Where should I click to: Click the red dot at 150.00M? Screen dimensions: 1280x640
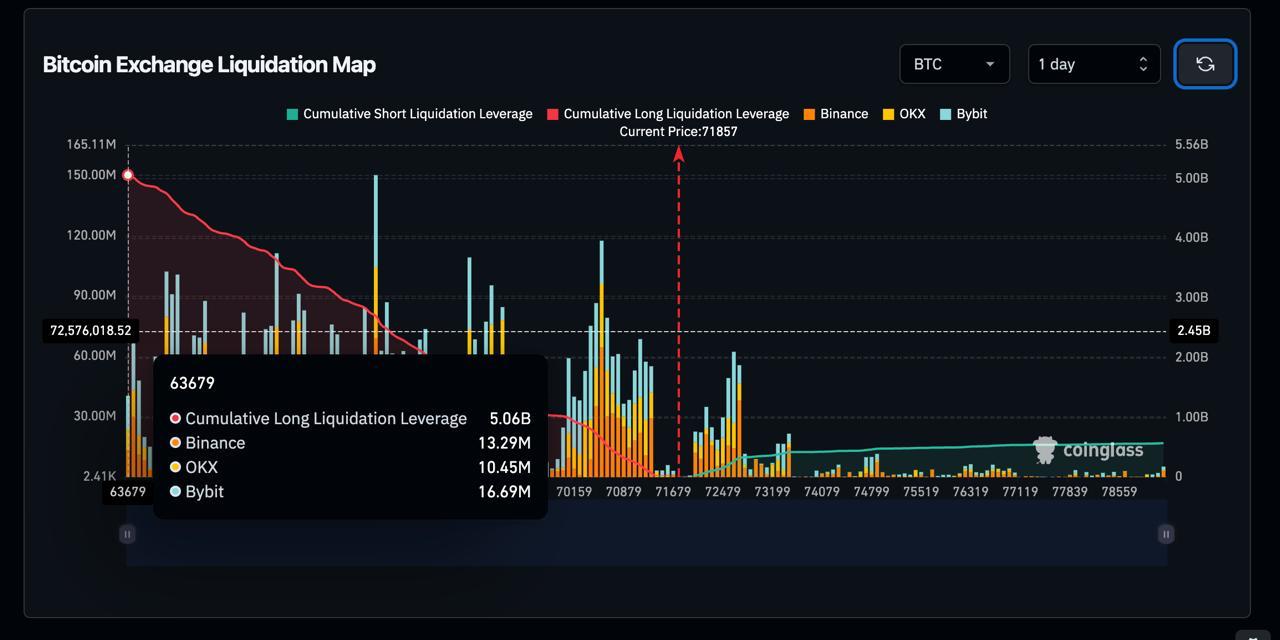click(x=128, y=175)
